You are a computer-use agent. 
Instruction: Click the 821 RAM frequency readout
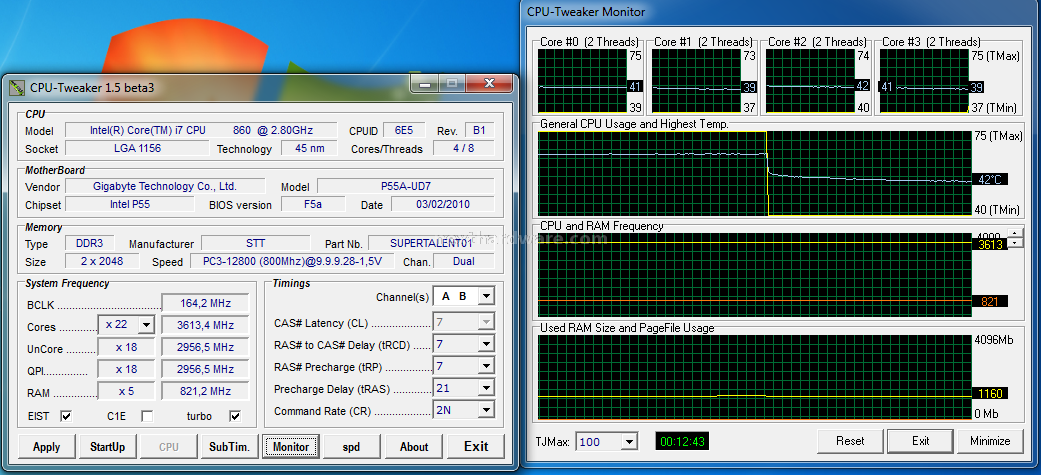point(990,302)
